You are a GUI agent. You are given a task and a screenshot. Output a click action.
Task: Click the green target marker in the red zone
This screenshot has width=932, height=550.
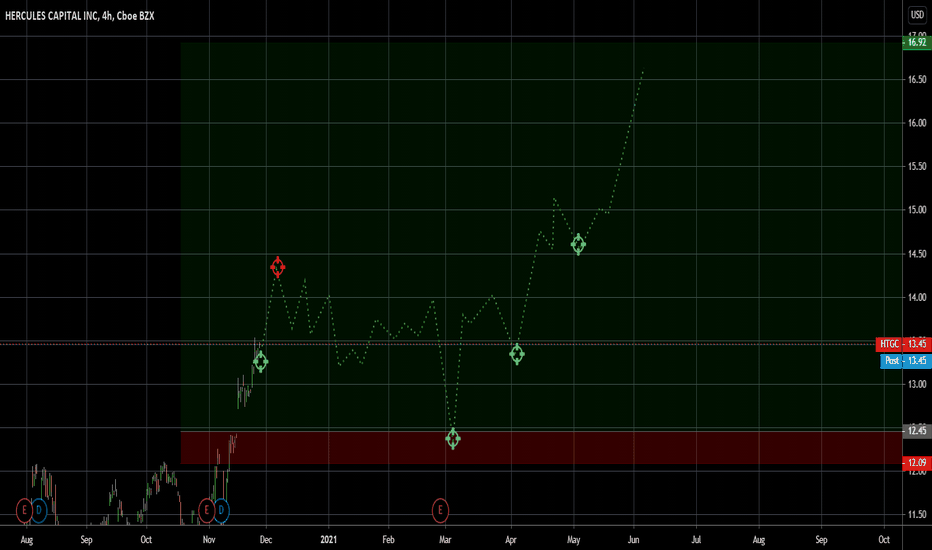(x=453, y=439)
